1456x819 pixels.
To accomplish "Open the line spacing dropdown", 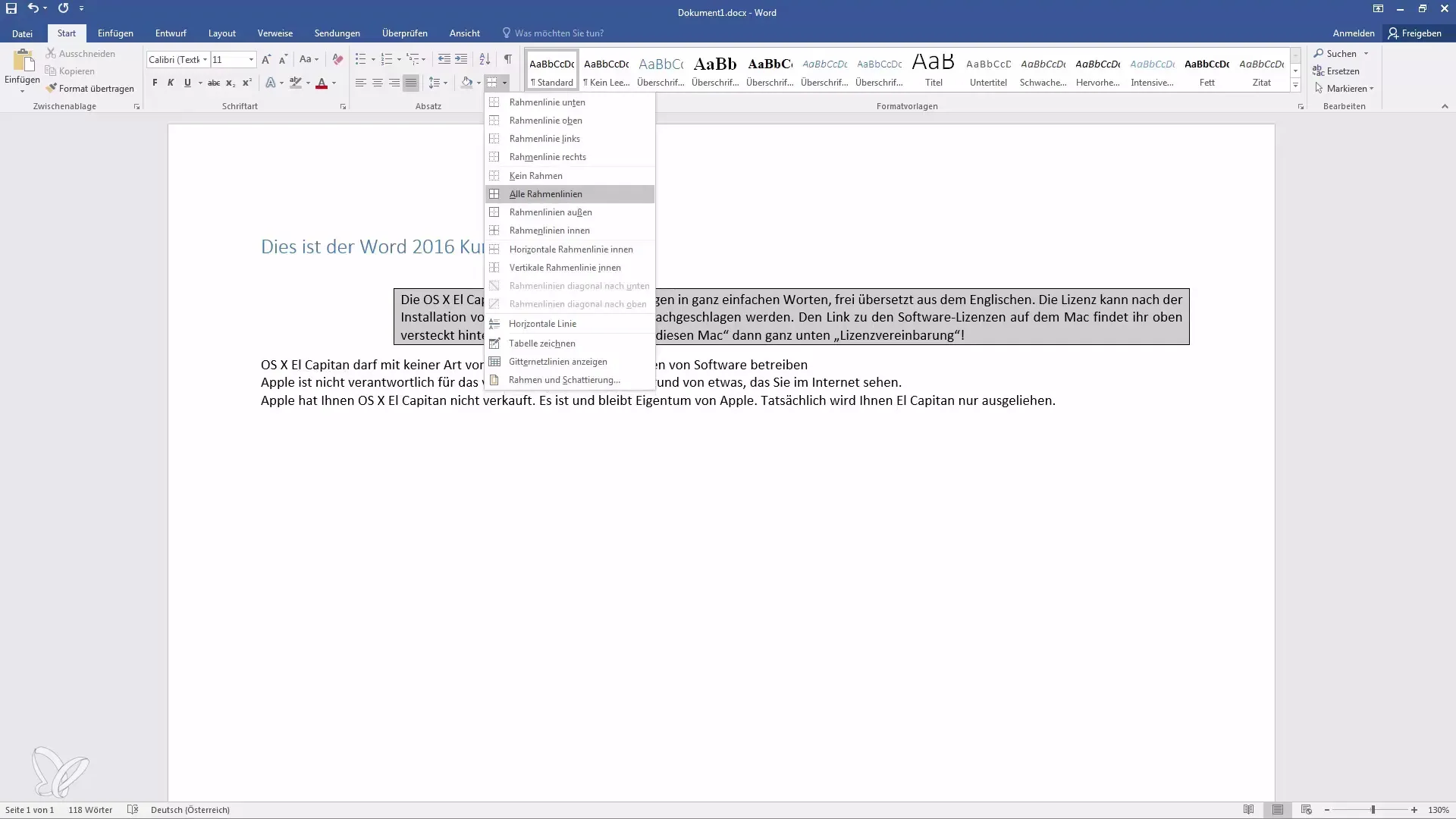I will pyautogui.click(x=438, y=83).
